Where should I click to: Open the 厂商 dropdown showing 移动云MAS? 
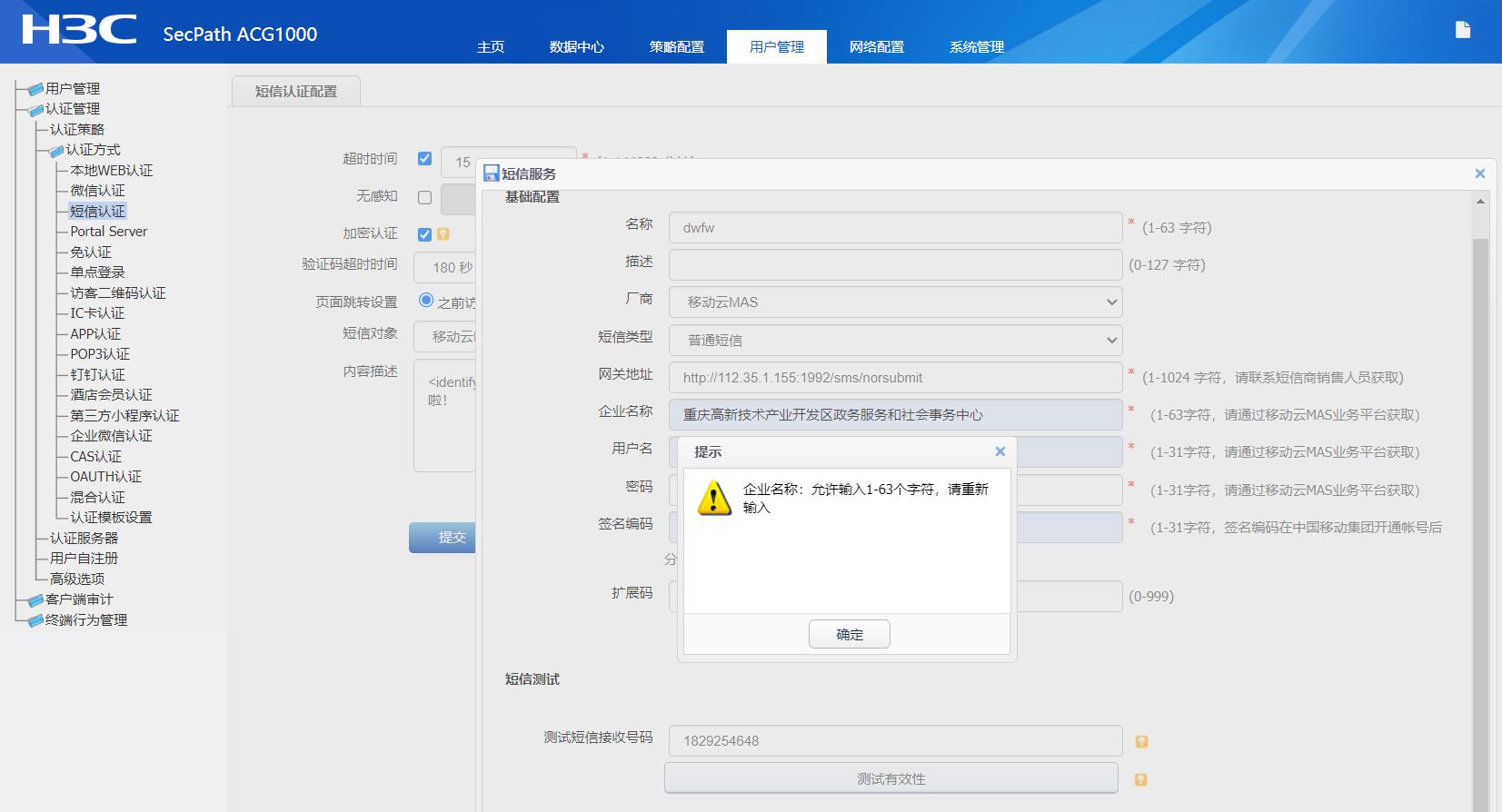(895, 302)
